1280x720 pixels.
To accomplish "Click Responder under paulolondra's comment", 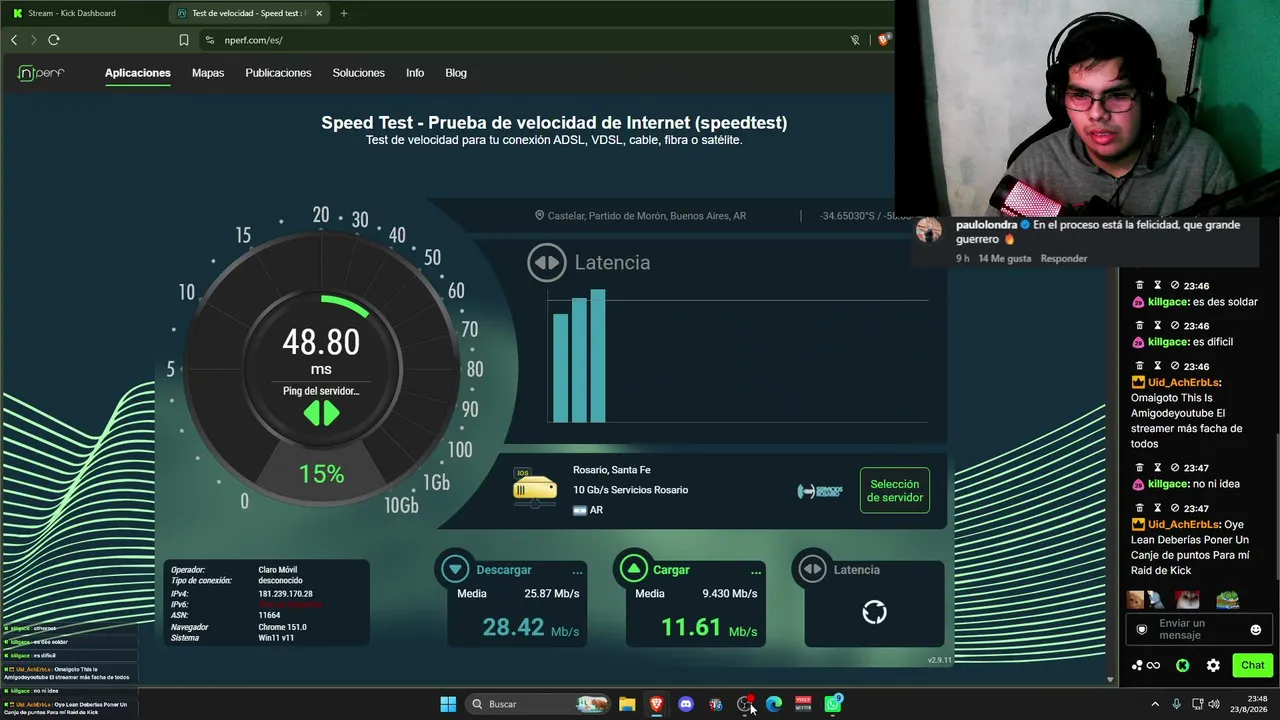I will (x=1064, y=258).
